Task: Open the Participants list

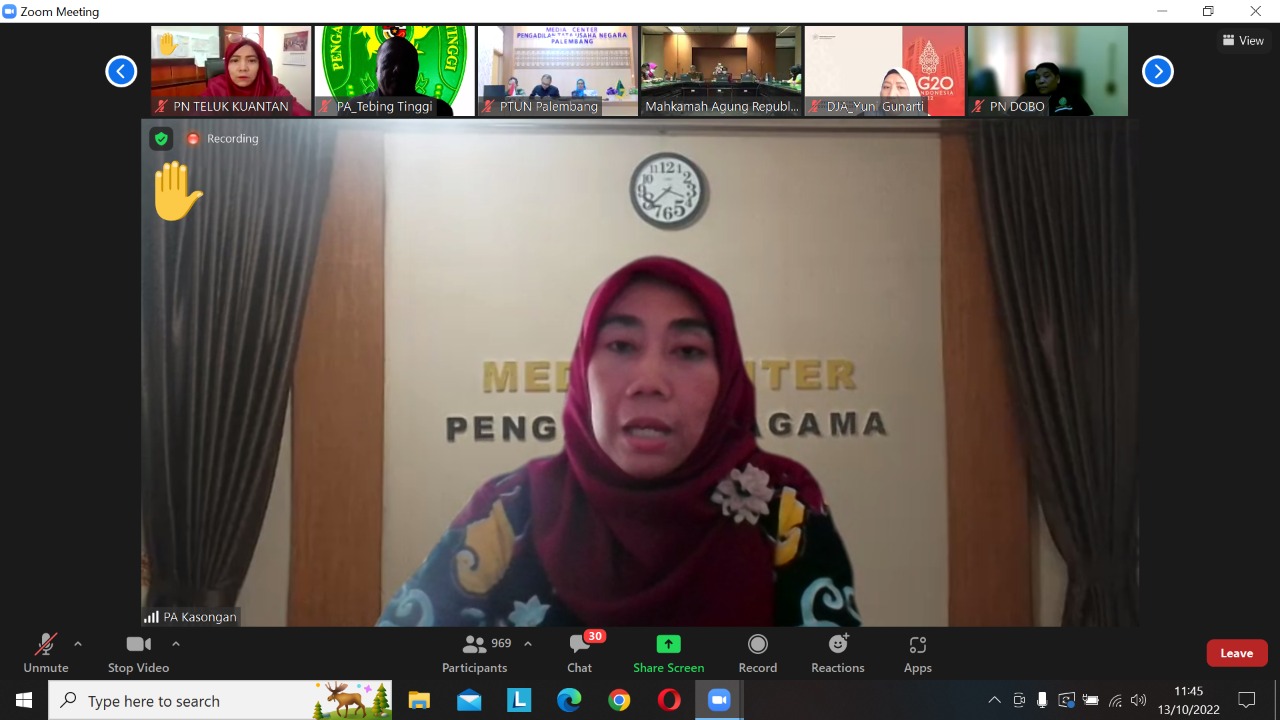Action: (475, 653)
